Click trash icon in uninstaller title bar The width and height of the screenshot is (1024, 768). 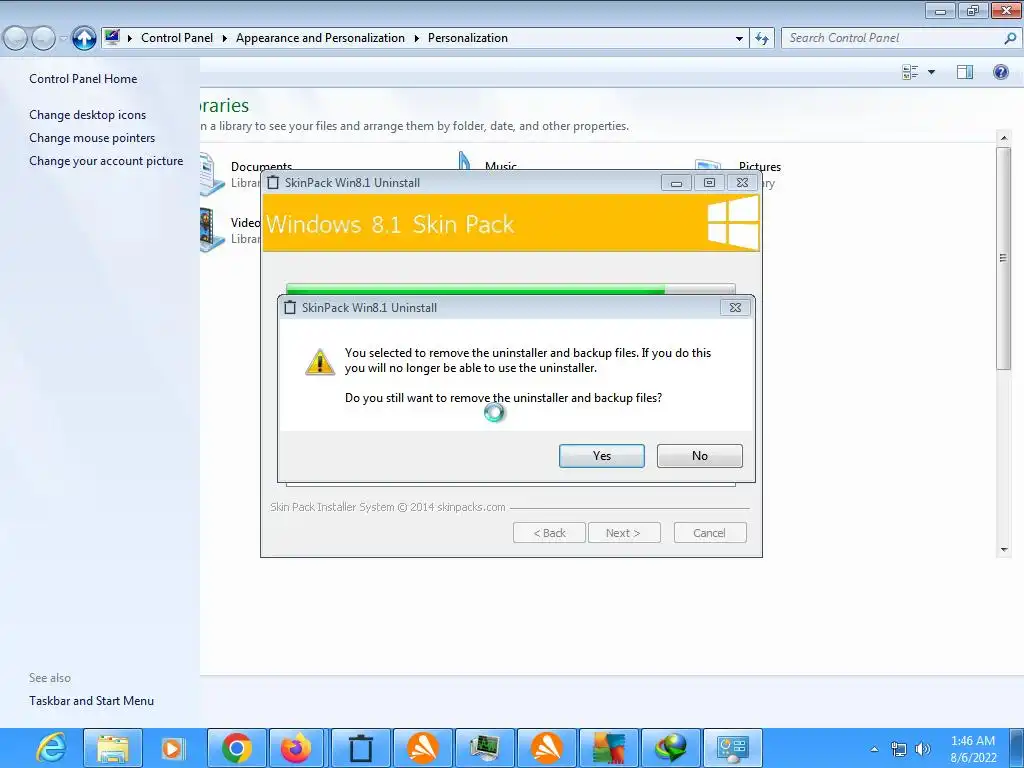point(273,183)
